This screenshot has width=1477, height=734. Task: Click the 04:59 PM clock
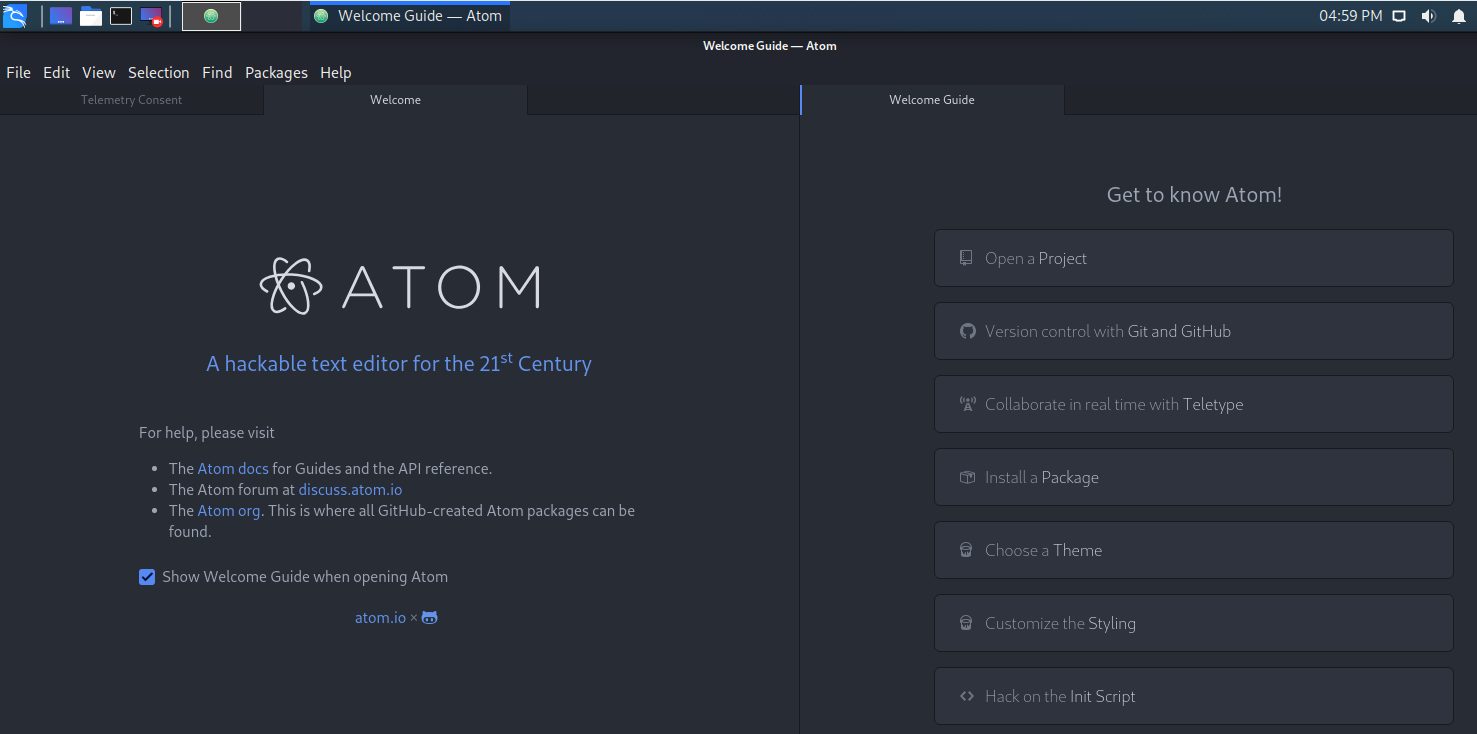1350,16
